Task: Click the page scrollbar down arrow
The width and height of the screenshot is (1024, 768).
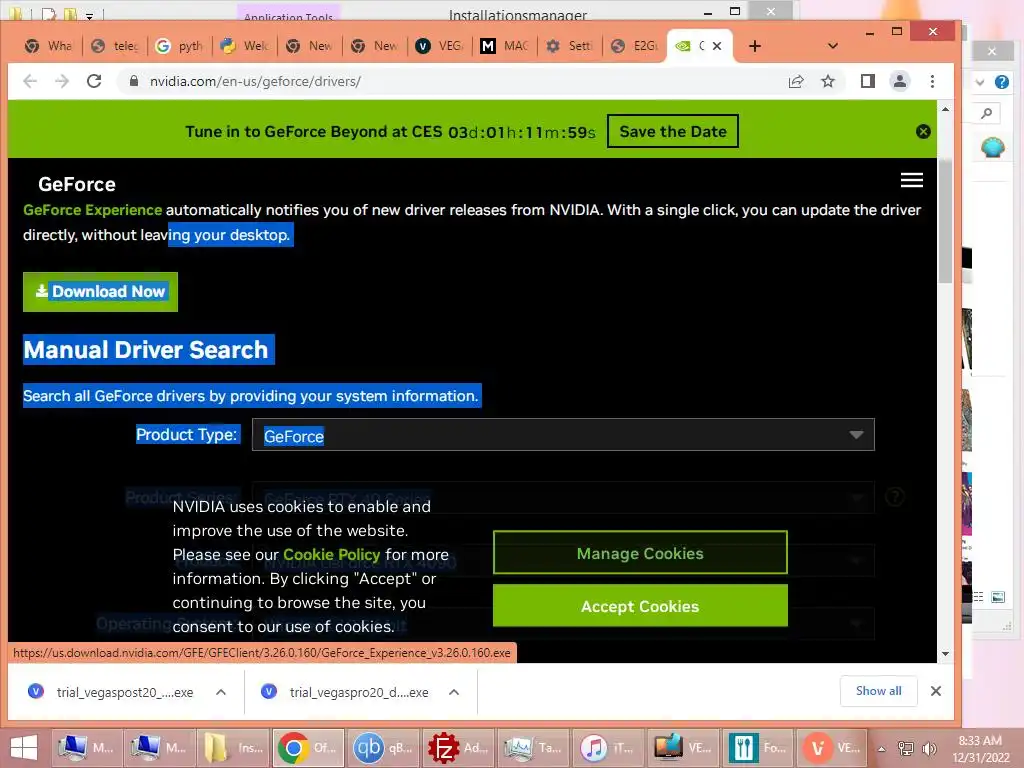Action: click(x=945, y=654)
